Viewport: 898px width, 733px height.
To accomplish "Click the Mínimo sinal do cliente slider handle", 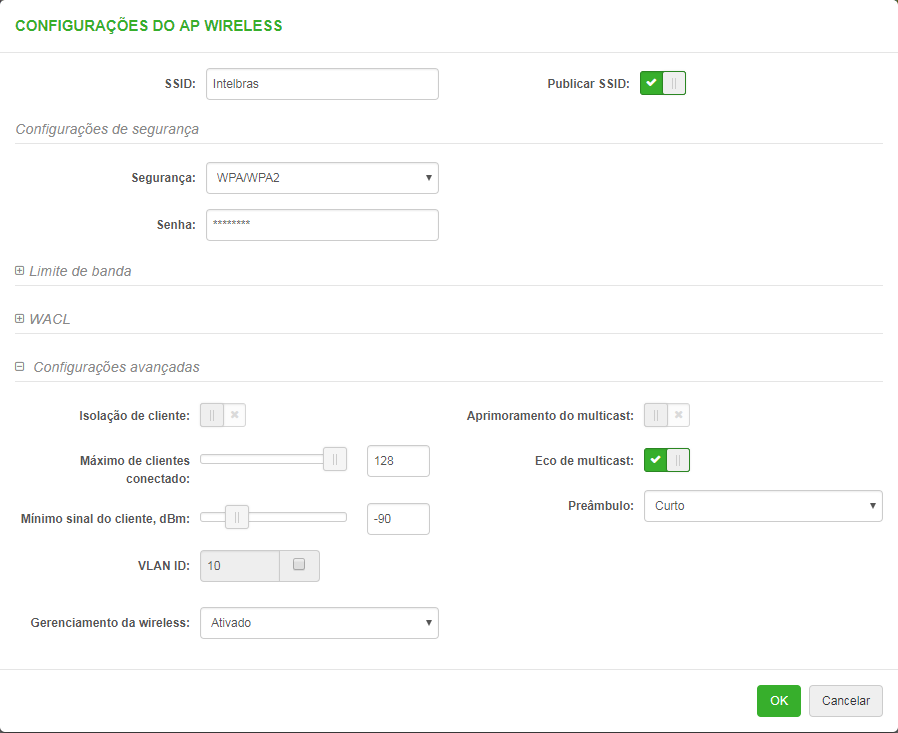I will pyautogui.click(x=237, y=517).
